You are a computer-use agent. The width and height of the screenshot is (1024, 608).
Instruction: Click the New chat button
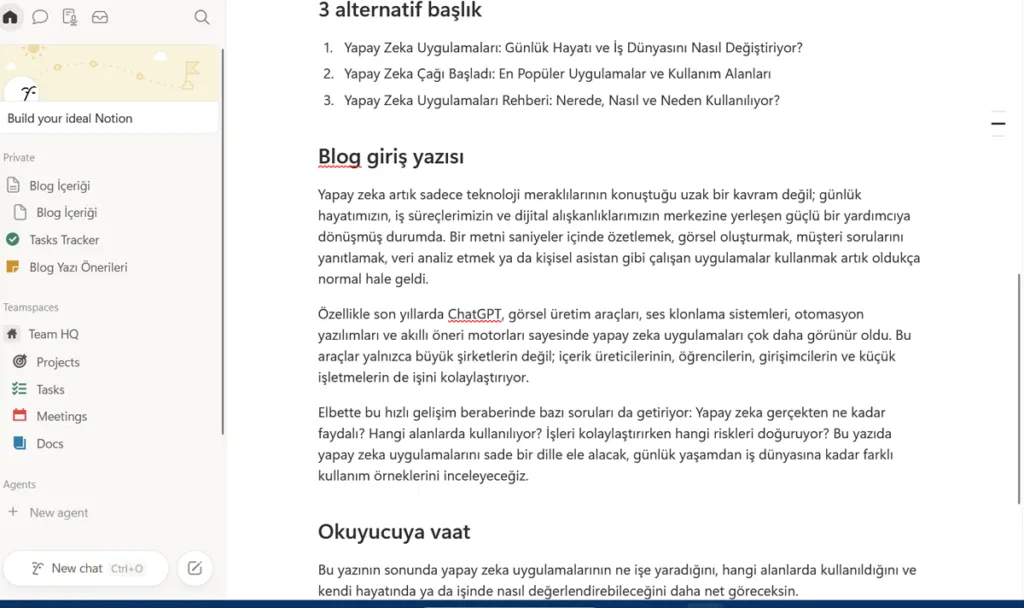coord(86,568)
